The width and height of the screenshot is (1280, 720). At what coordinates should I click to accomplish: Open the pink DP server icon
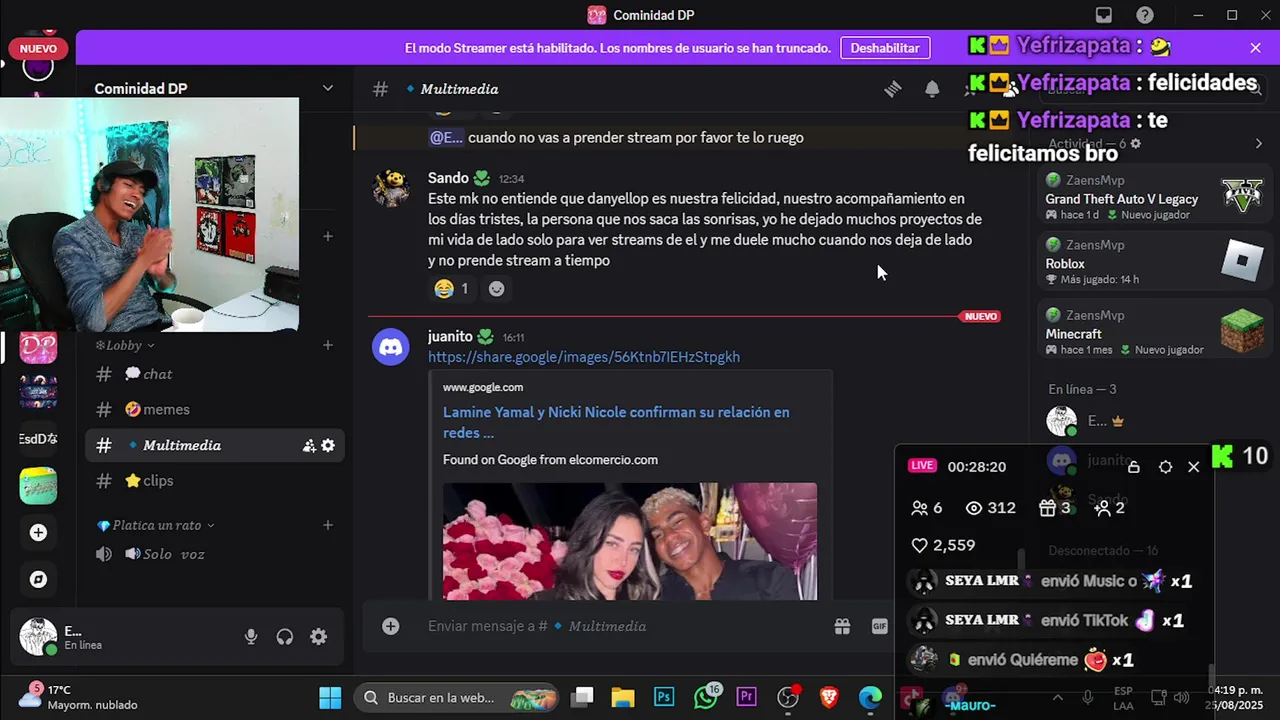coord(38,347)
